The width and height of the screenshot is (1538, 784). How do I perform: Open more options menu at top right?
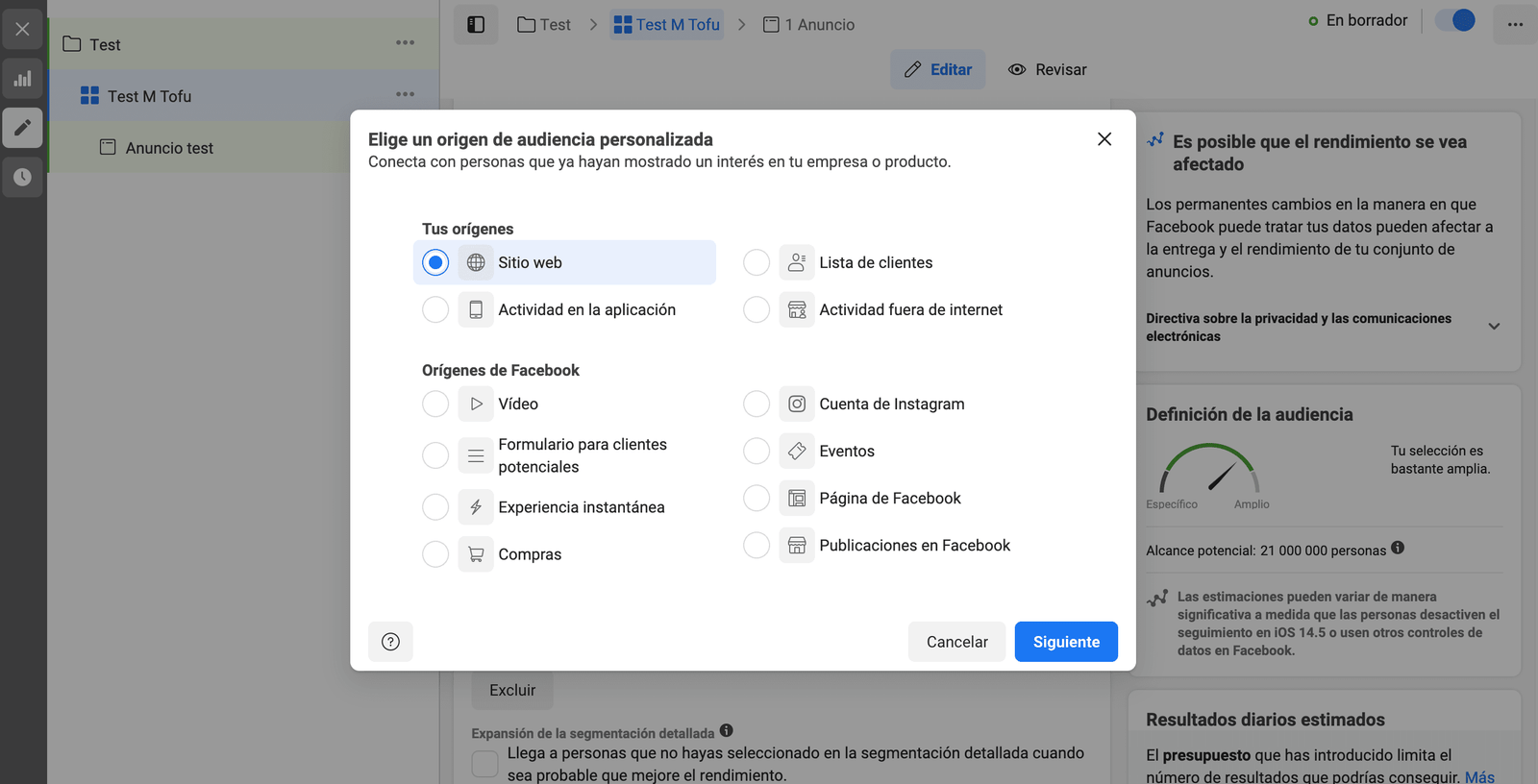pyautogui.click(x=1514, y=24)
